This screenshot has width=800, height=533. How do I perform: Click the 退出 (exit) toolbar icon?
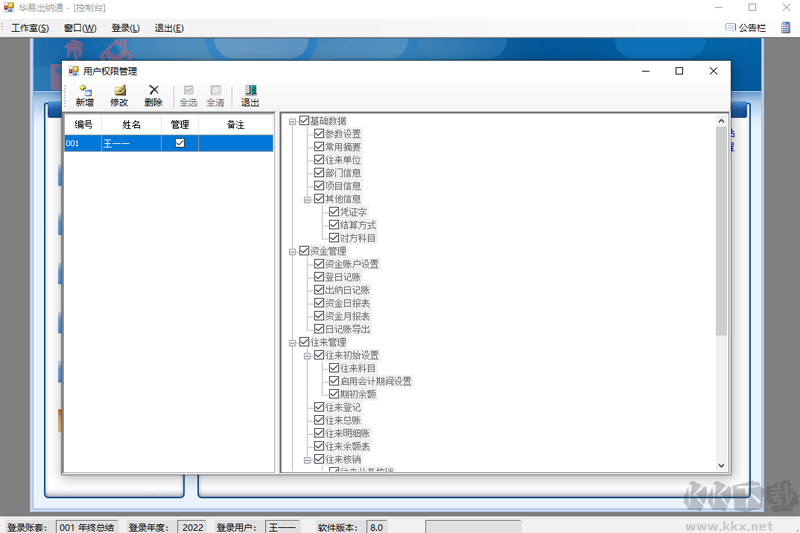pos(250,96)
